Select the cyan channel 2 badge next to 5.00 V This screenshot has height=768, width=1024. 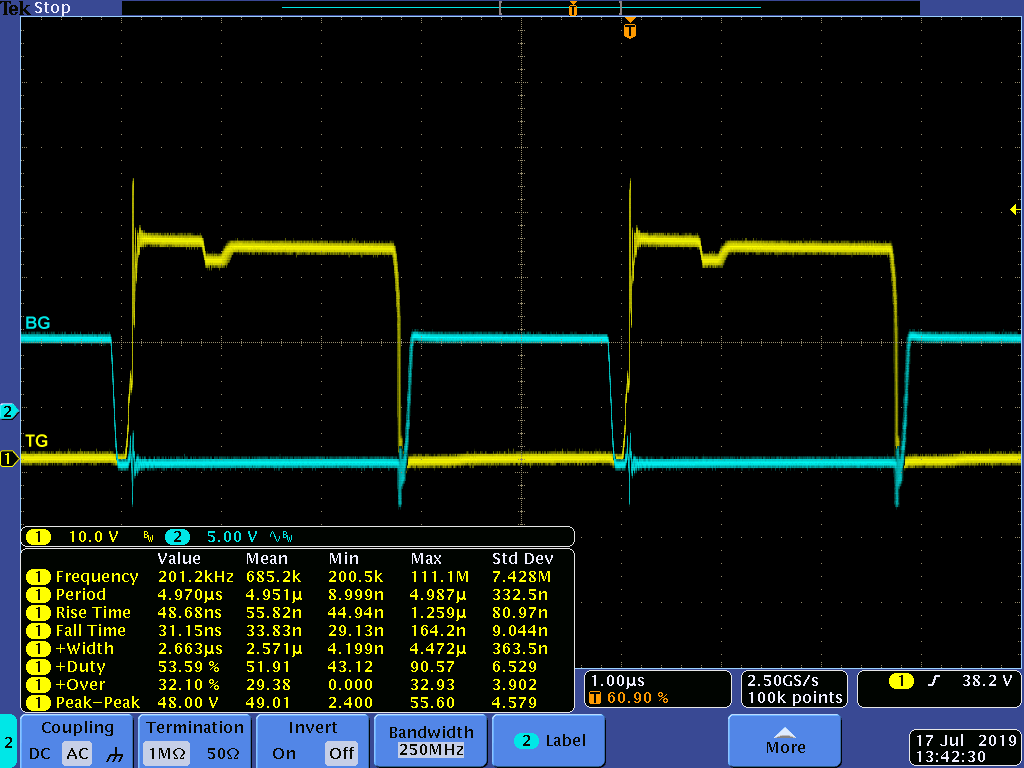click(177, 537)
